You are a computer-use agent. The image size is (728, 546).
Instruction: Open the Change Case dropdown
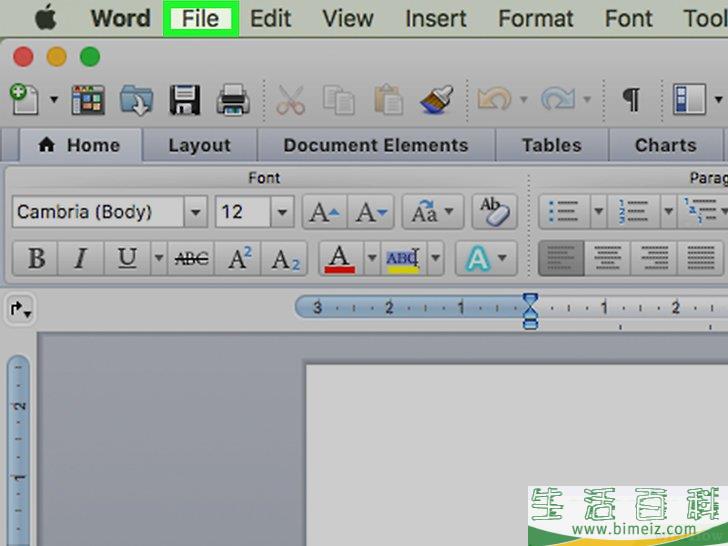(x=433, y=212)
